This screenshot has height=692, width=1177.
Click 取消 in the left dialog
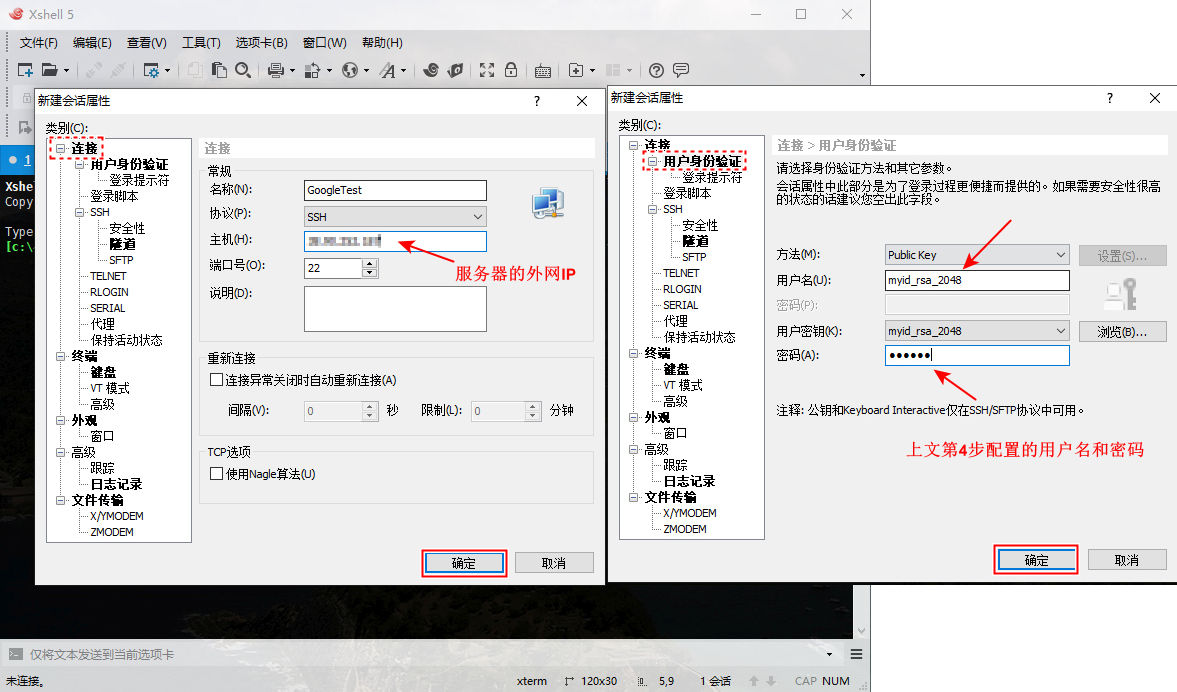coord(554,563)
